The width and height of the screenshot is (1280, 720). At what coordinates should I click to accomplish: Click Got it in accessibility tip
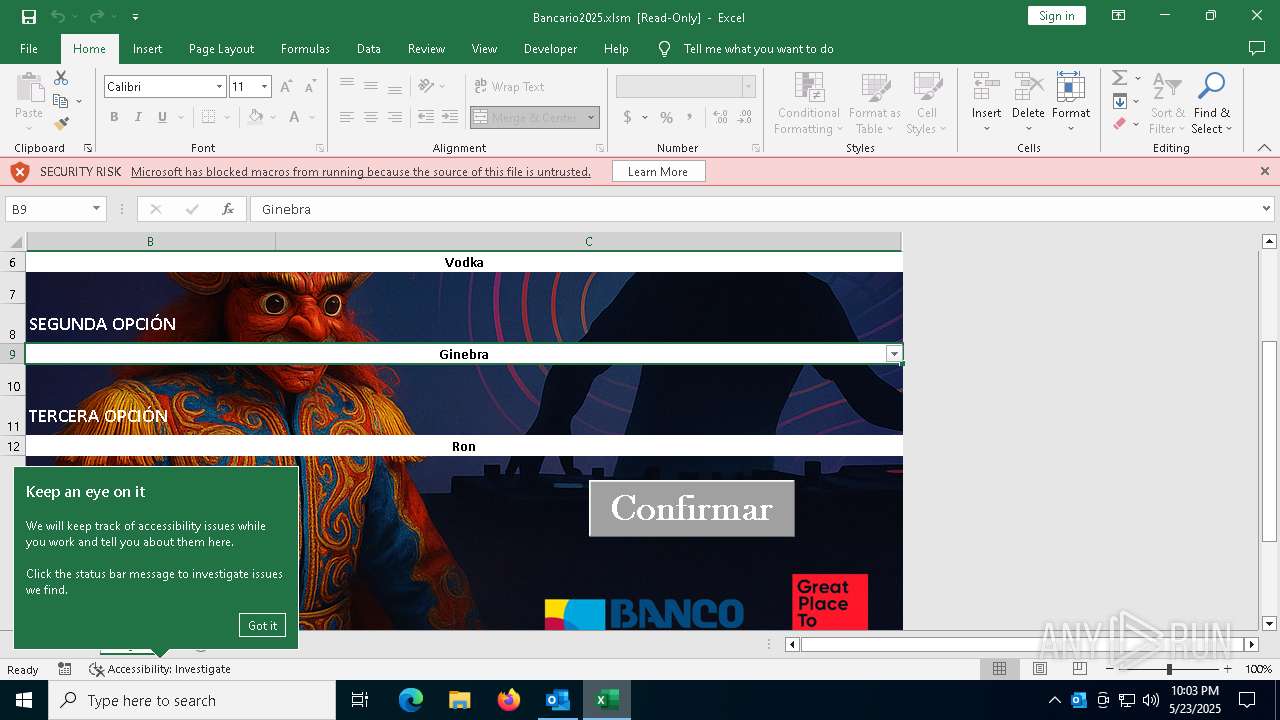tap(262, 625)
